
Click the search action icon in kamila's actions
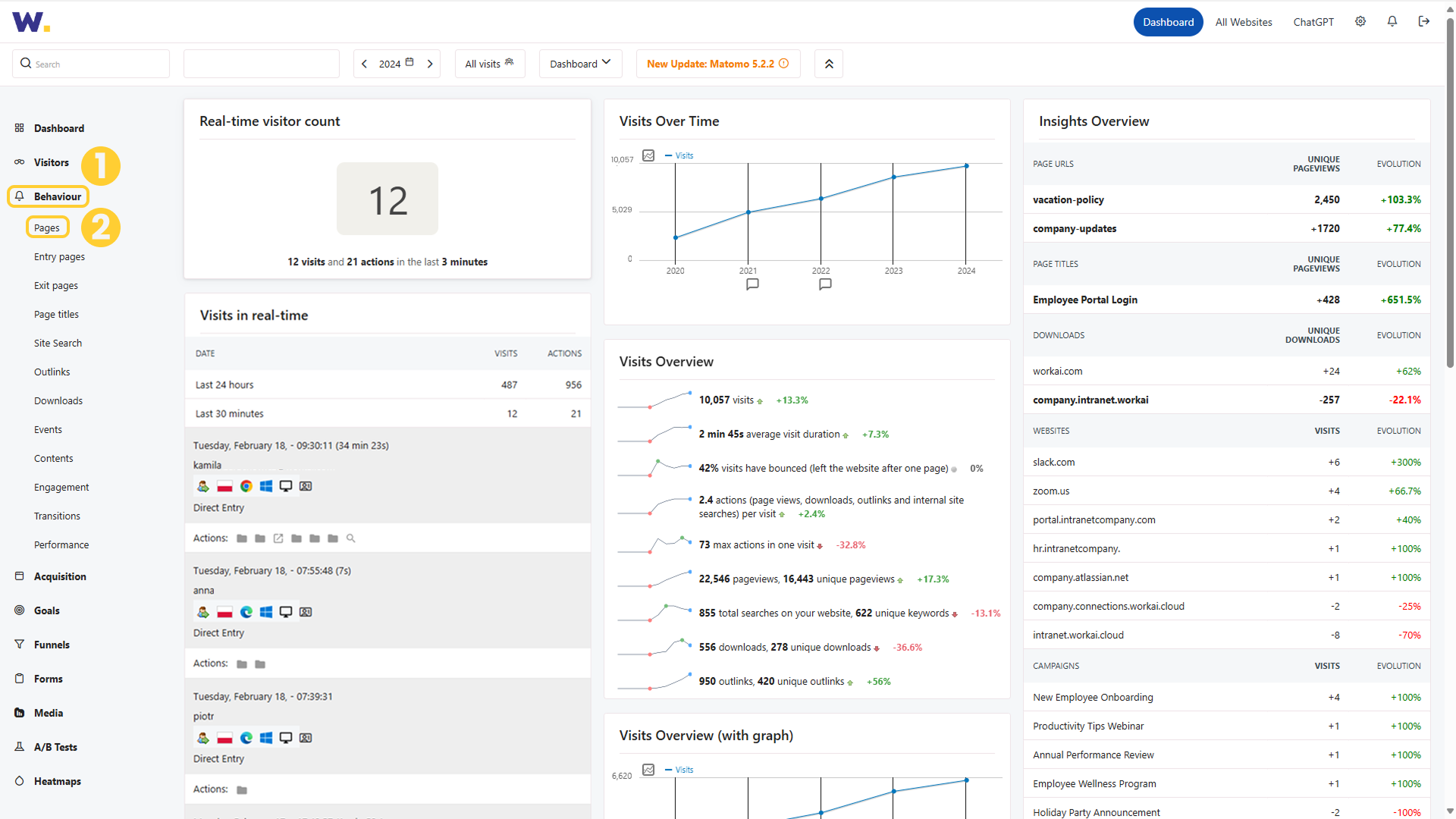[350, 538]
